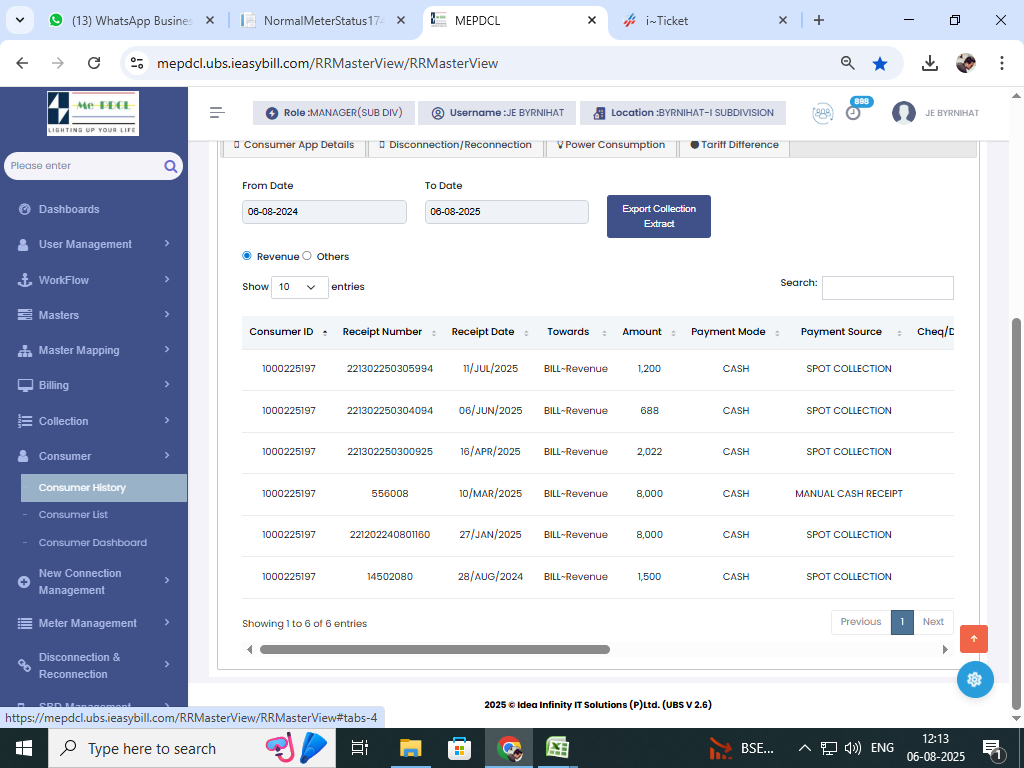Click the table horizontal scrollbar
The height and width of the screenshot is (768, 1024).
(435, 649)
